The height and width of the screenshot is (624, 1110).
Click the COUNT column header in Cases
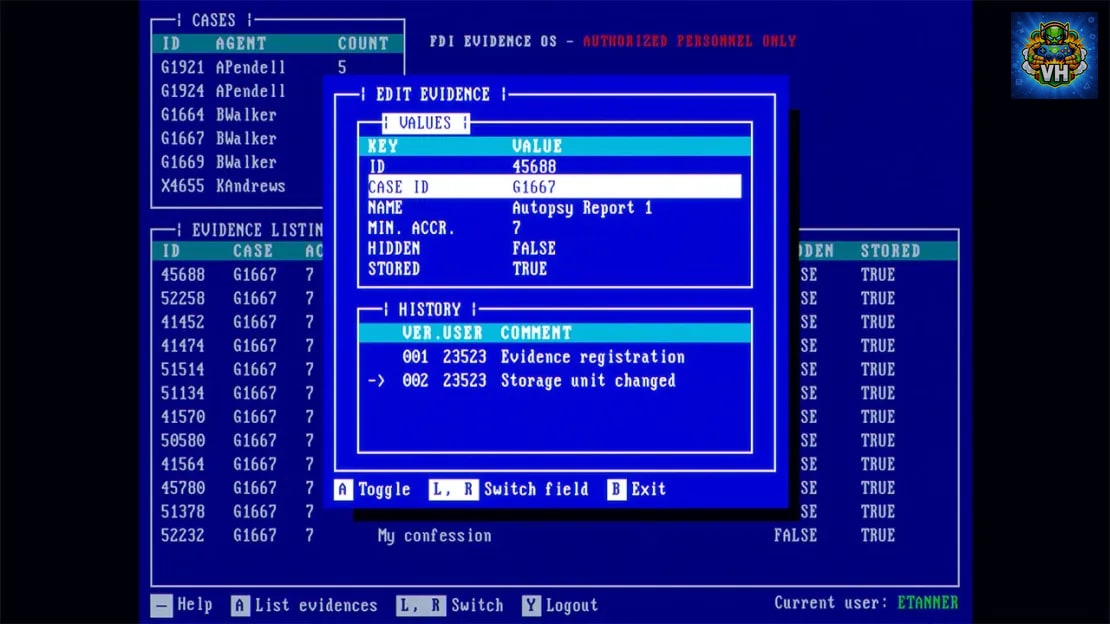coord(363,44)
